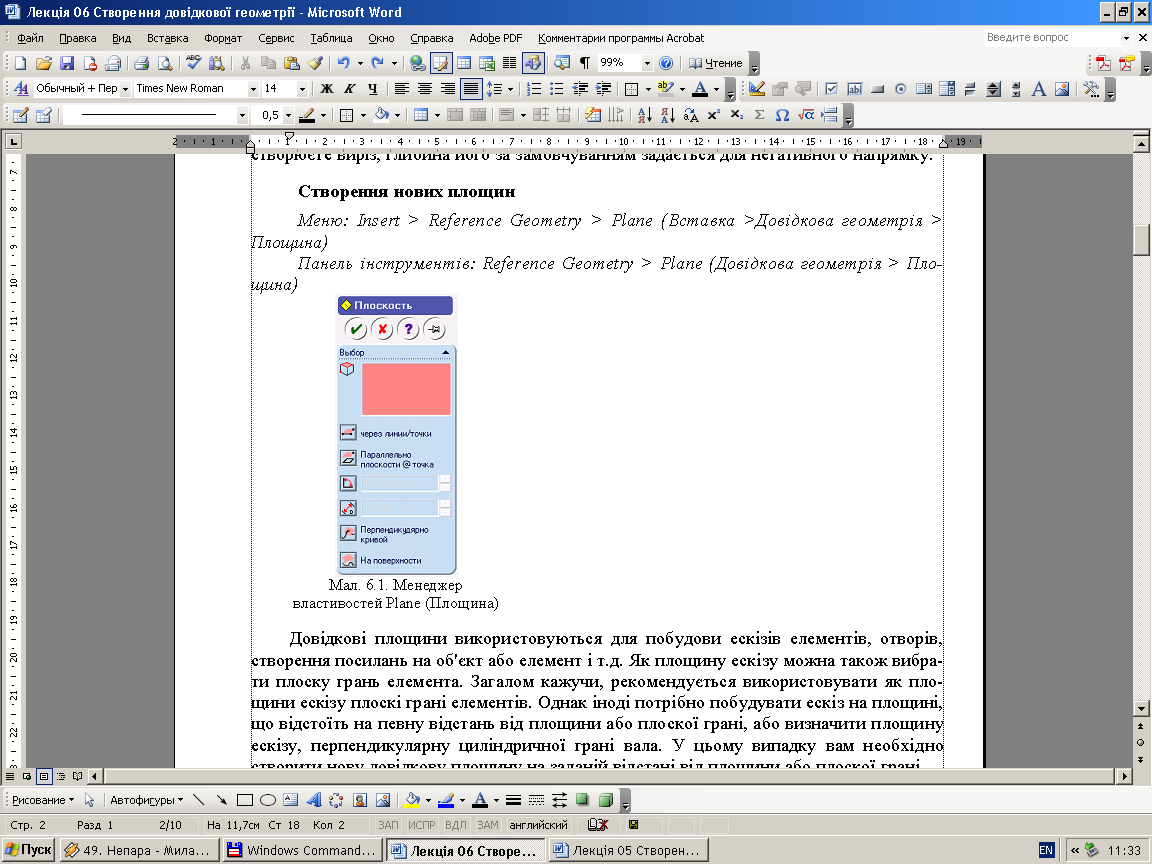The height and width of the screenshot is (864, 1152).
Task: Insert a symbol using the Omega icon
Action: [782, 115]
